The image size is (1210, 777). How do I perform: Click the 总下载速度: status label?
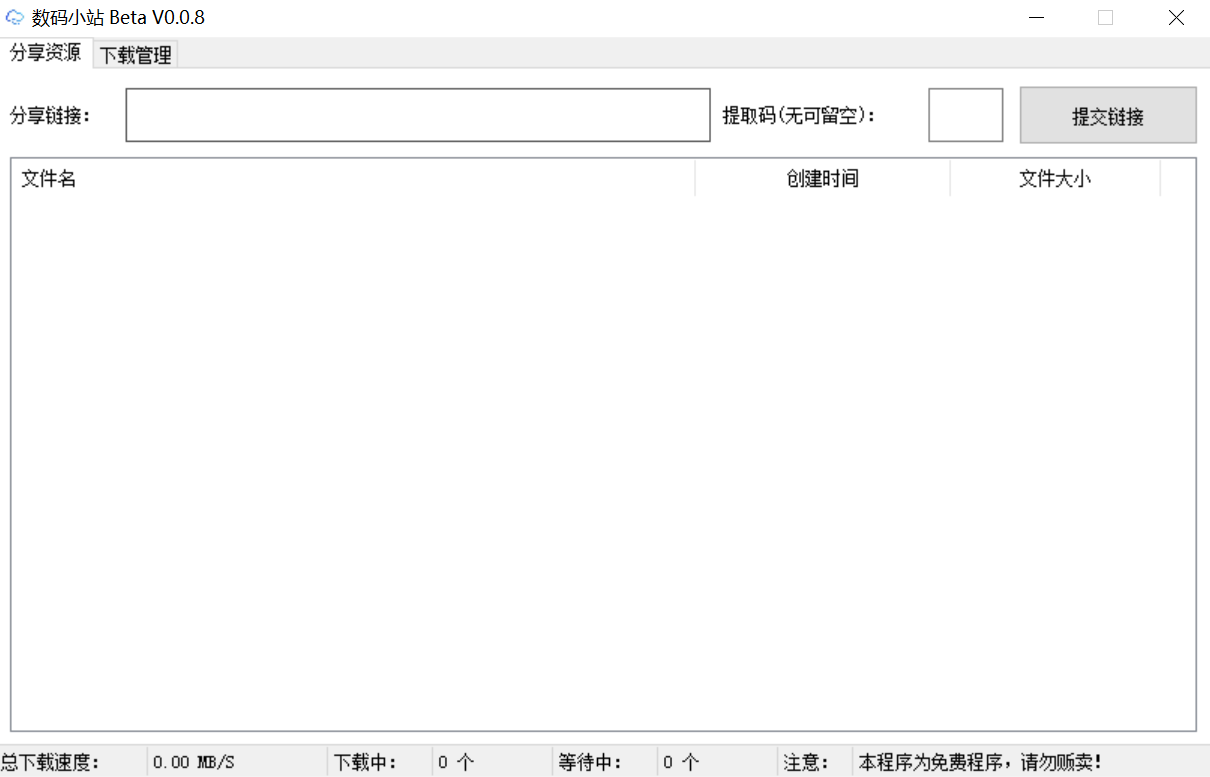point(50,762)
